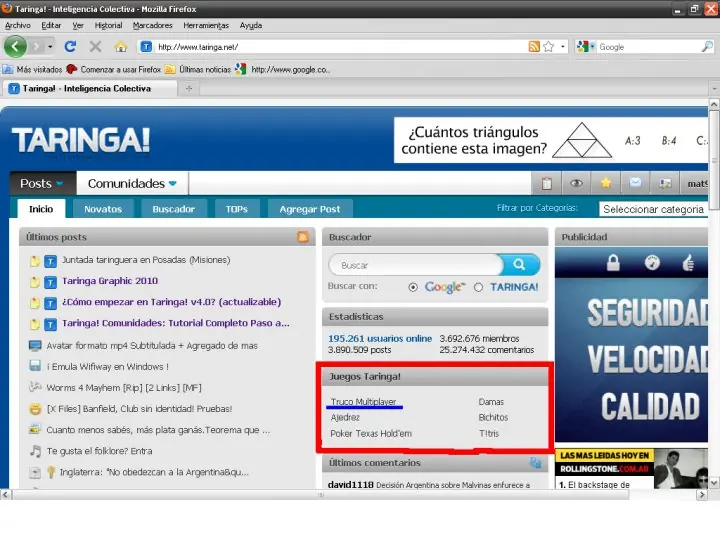Open the Marcadores menu

tap(152, 25)
